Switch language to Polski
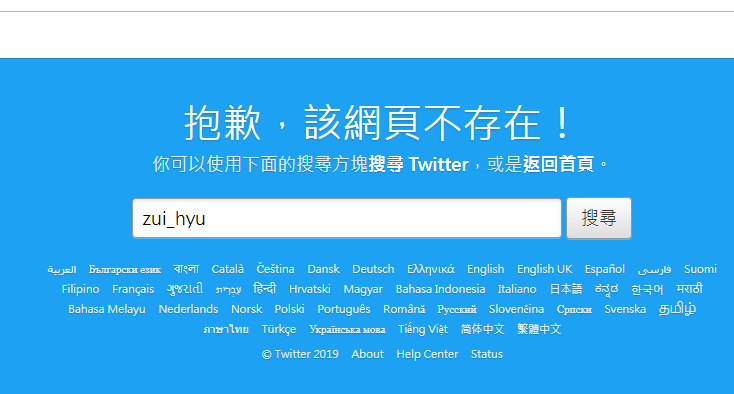Viewport: 734px width, 394px height. (289, 309)
